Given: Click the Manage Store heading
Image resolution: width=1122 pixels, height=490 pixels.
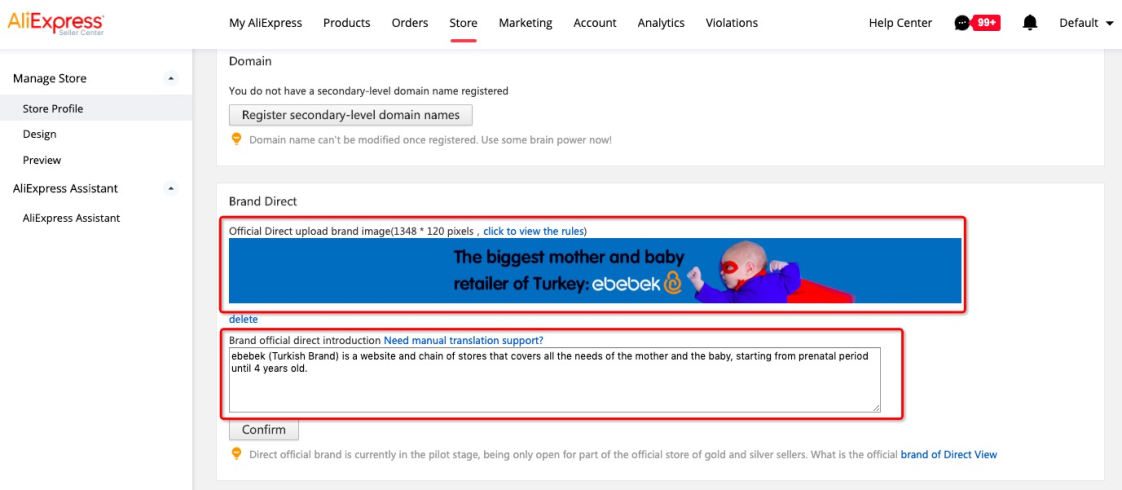Looking at the screenshot, I should tap(49, 78).
